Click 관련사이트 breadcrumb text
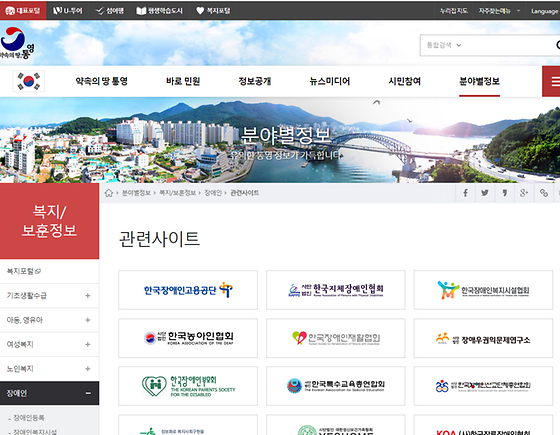The height and width of the screenshot is (435, 560). point(245,193)
